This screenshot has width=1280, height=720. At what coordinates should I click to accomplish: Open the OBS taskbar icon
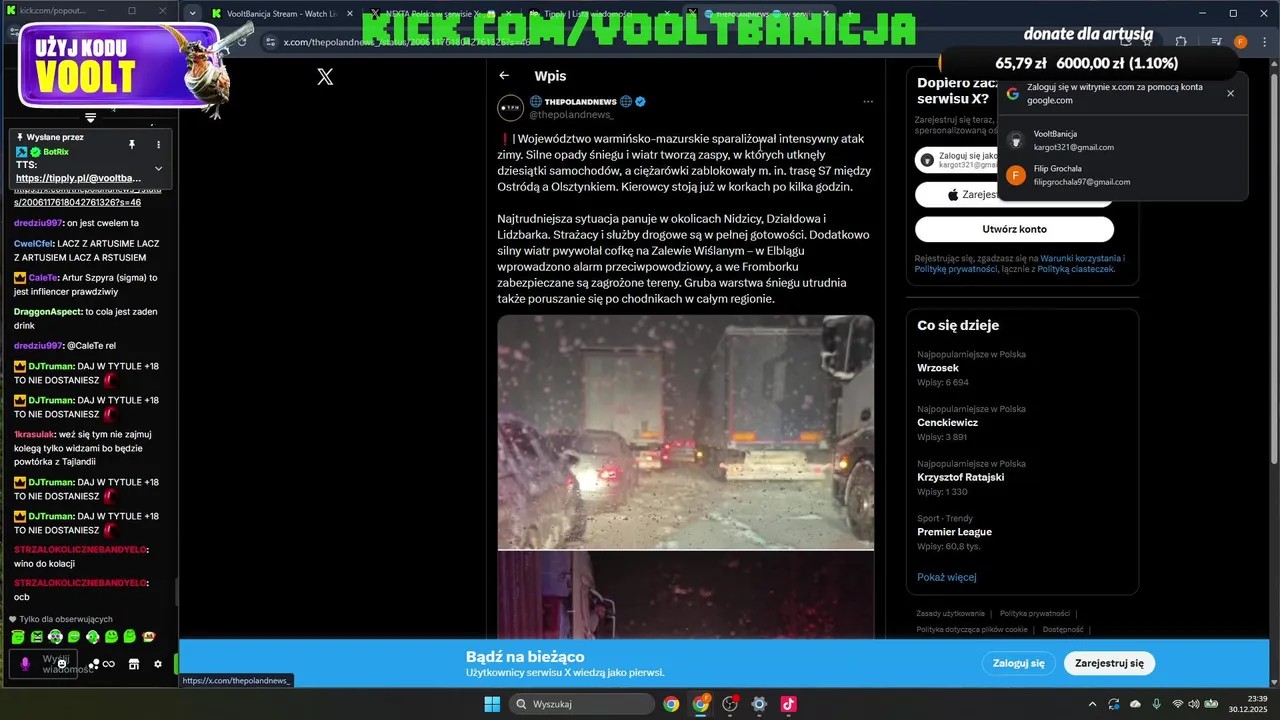click(730, 704)
